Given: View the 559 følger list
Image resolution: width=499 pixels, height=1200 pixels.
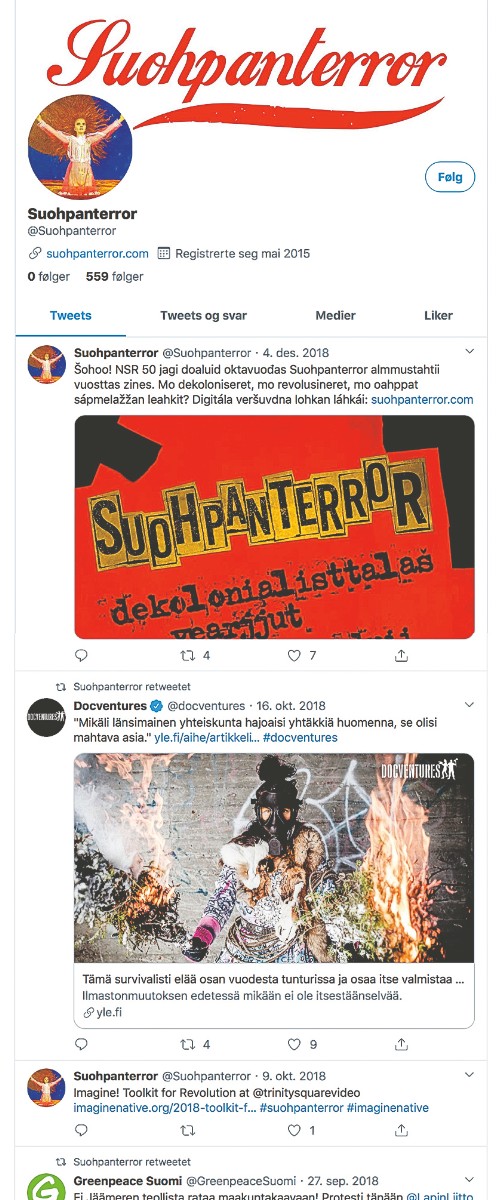Looking at the screenshot, I should [114, 276].
